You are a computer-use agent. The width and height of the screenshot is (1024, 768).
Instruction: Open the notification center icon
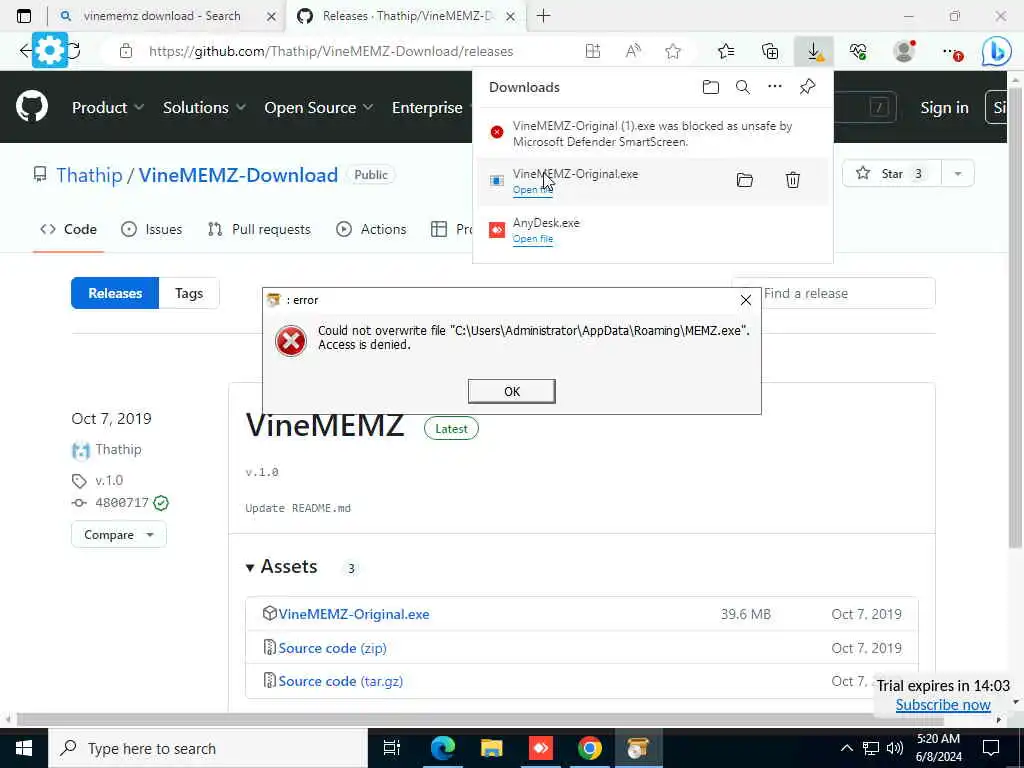pos(991,748)
